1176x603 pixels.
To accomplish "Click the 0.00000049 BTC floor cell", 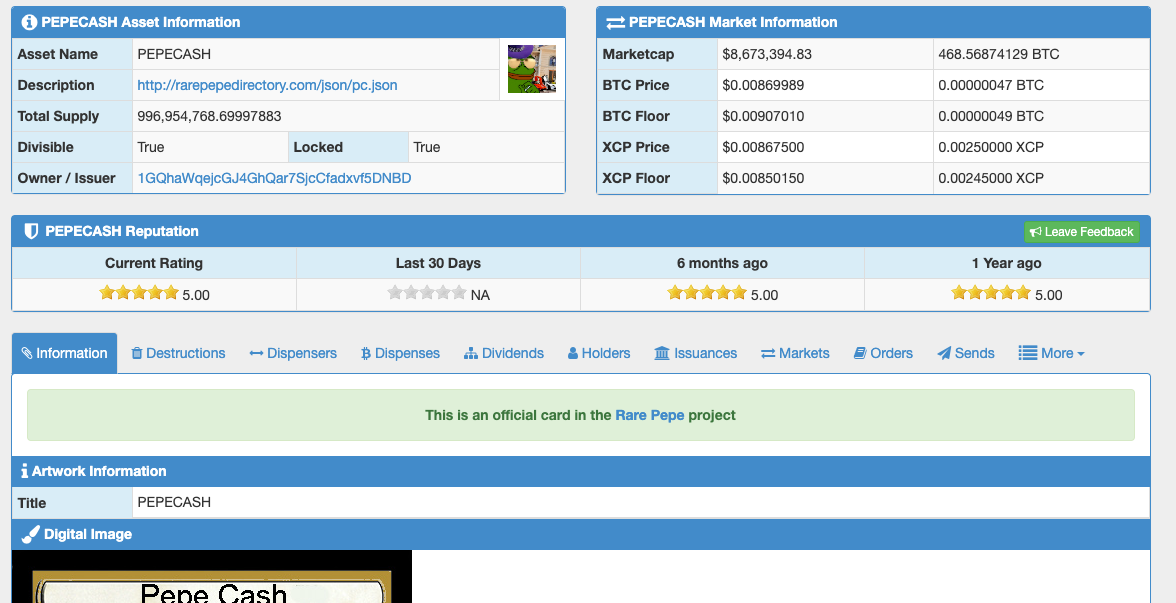I will [1041, 116].
